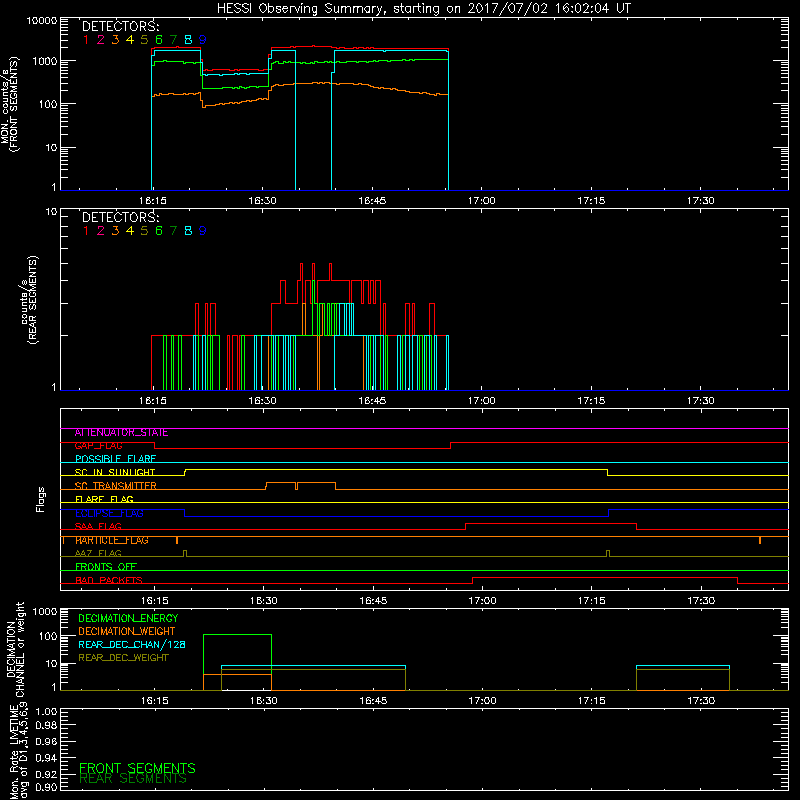
Task: Click 17:00 time label under rear segments plot
Action: click(x=481, y=401)
